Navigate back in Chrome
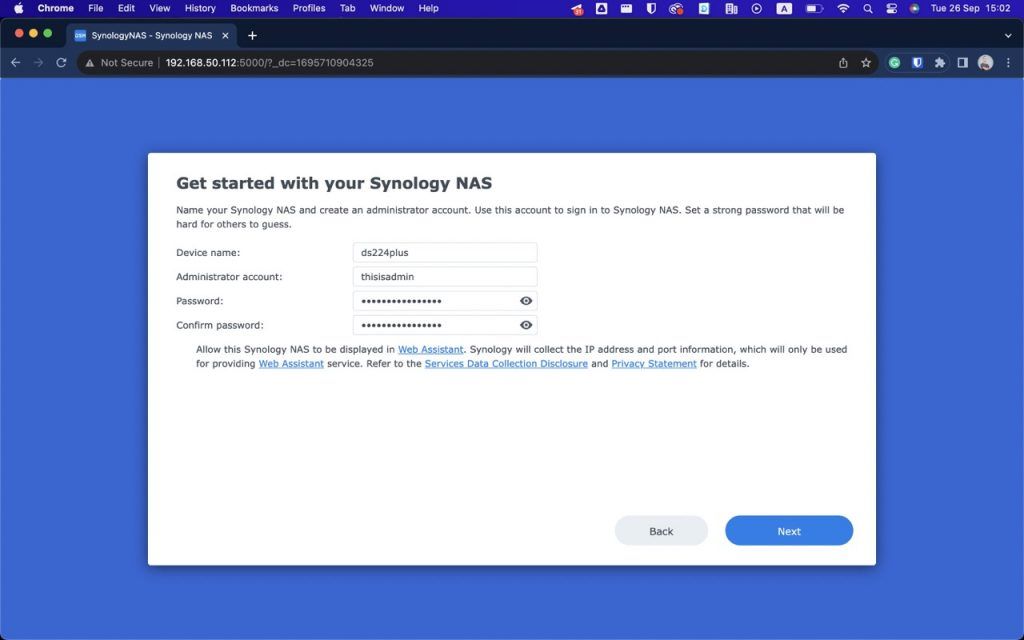 pos(16,63)
